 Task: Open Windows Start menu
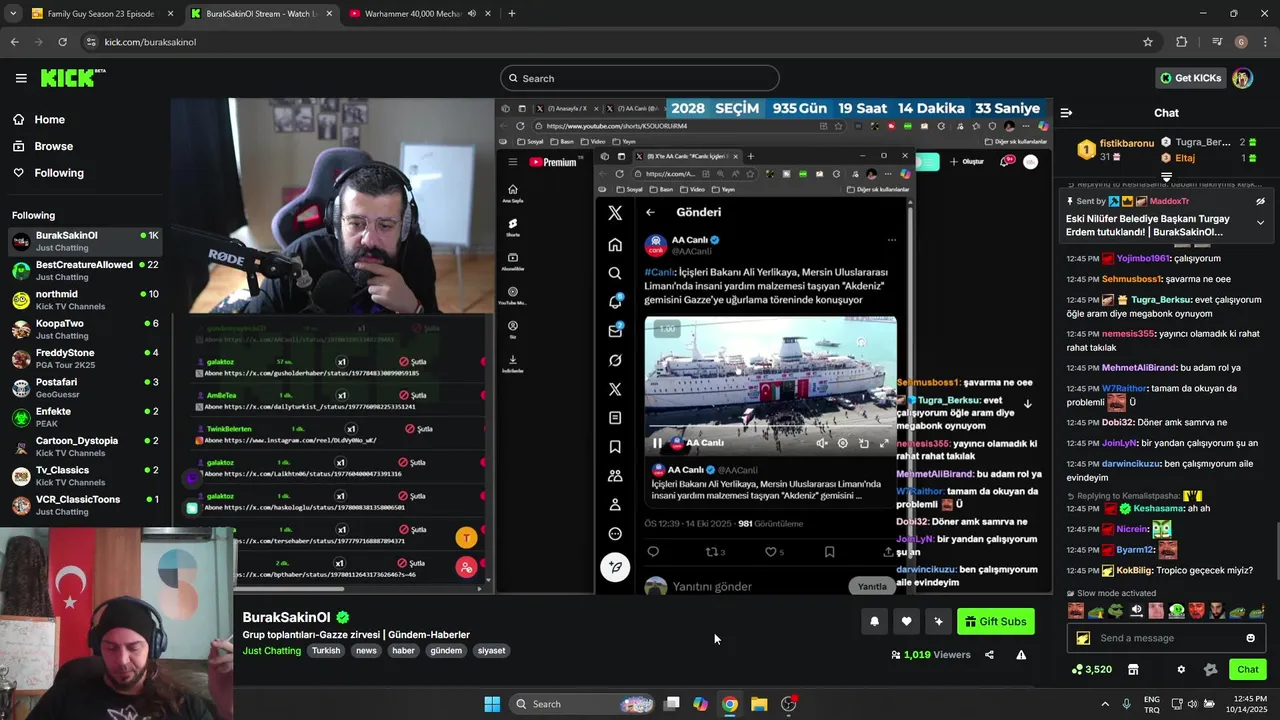pyautogui.click(x=492, y=704)
